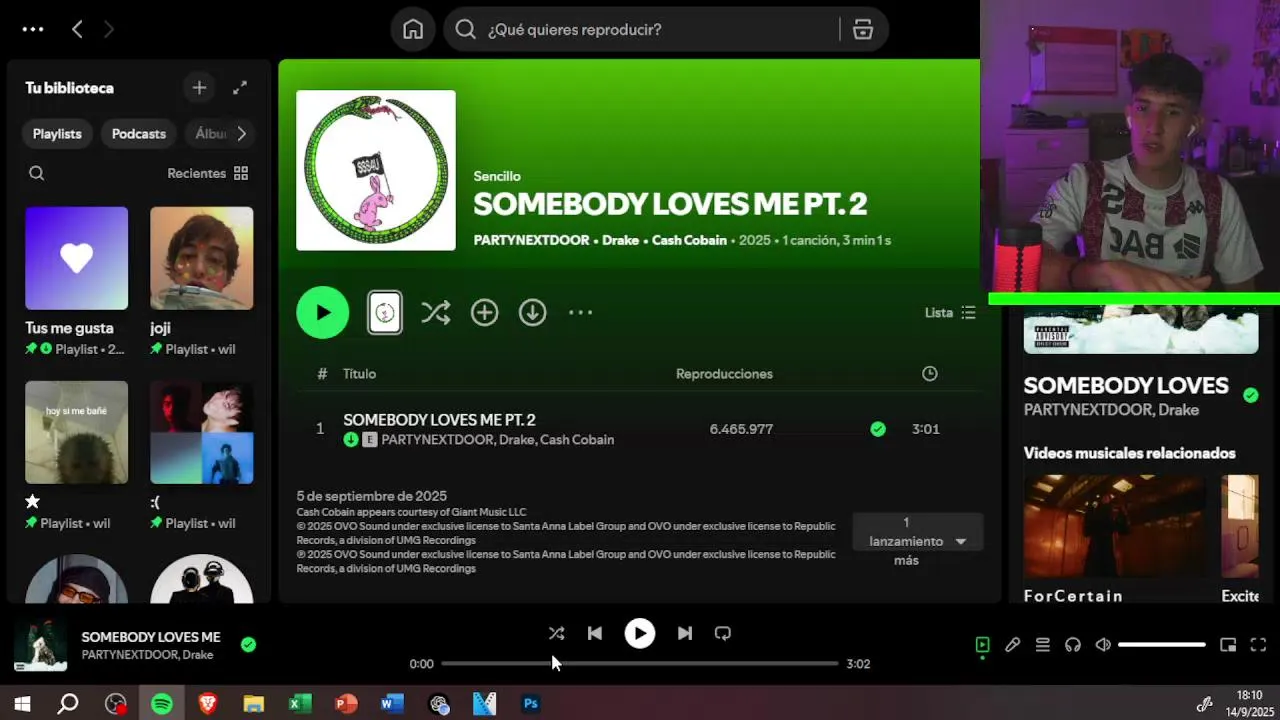Image resolution: width=1280 pixels, height=720 pixels.
Task: Open the 'Tus me gusta' playlist
Action: (77, 258)
